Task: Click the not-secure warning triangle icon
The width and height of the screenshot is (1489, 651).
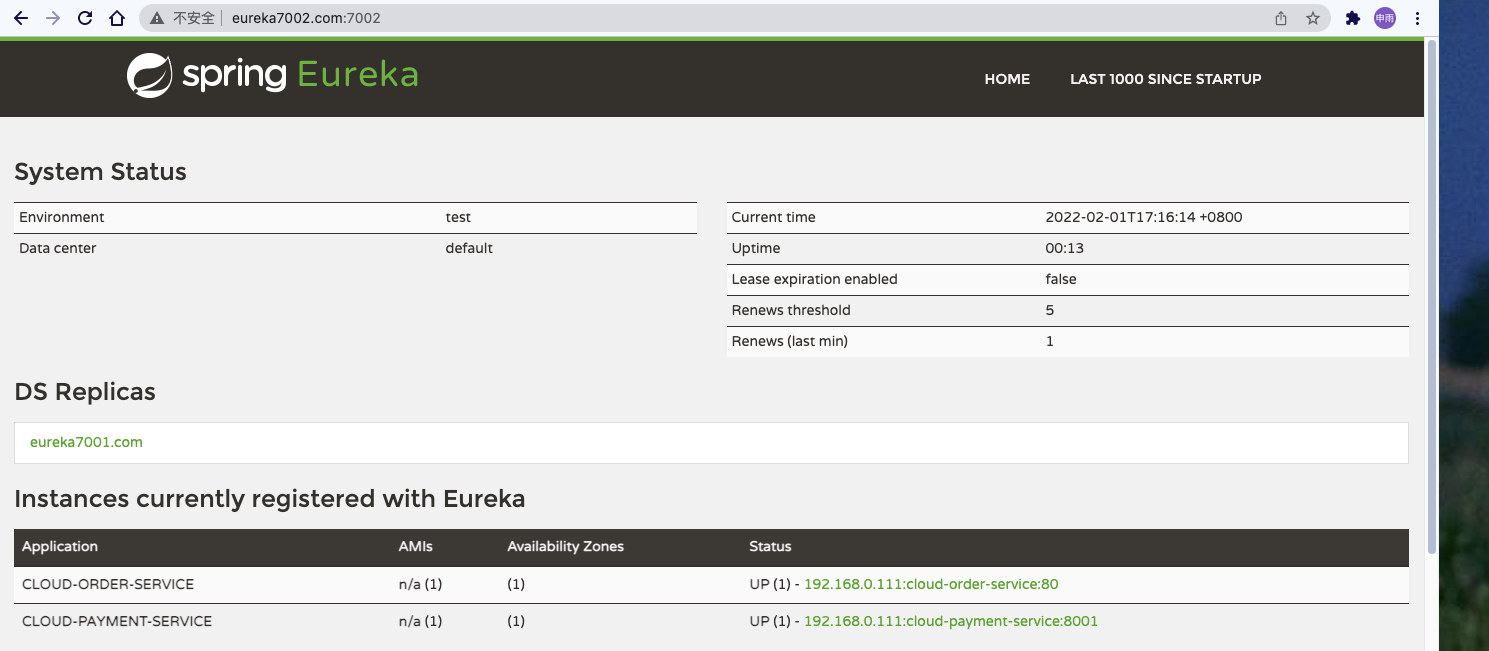Action: 157,18
